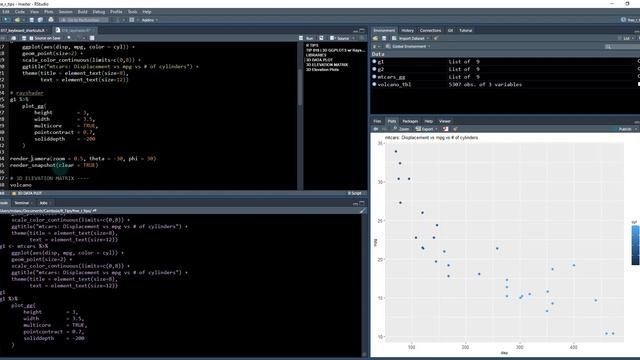Switch to the Files tab
Screen dimensions: 640x360
[x=377, y=121]
